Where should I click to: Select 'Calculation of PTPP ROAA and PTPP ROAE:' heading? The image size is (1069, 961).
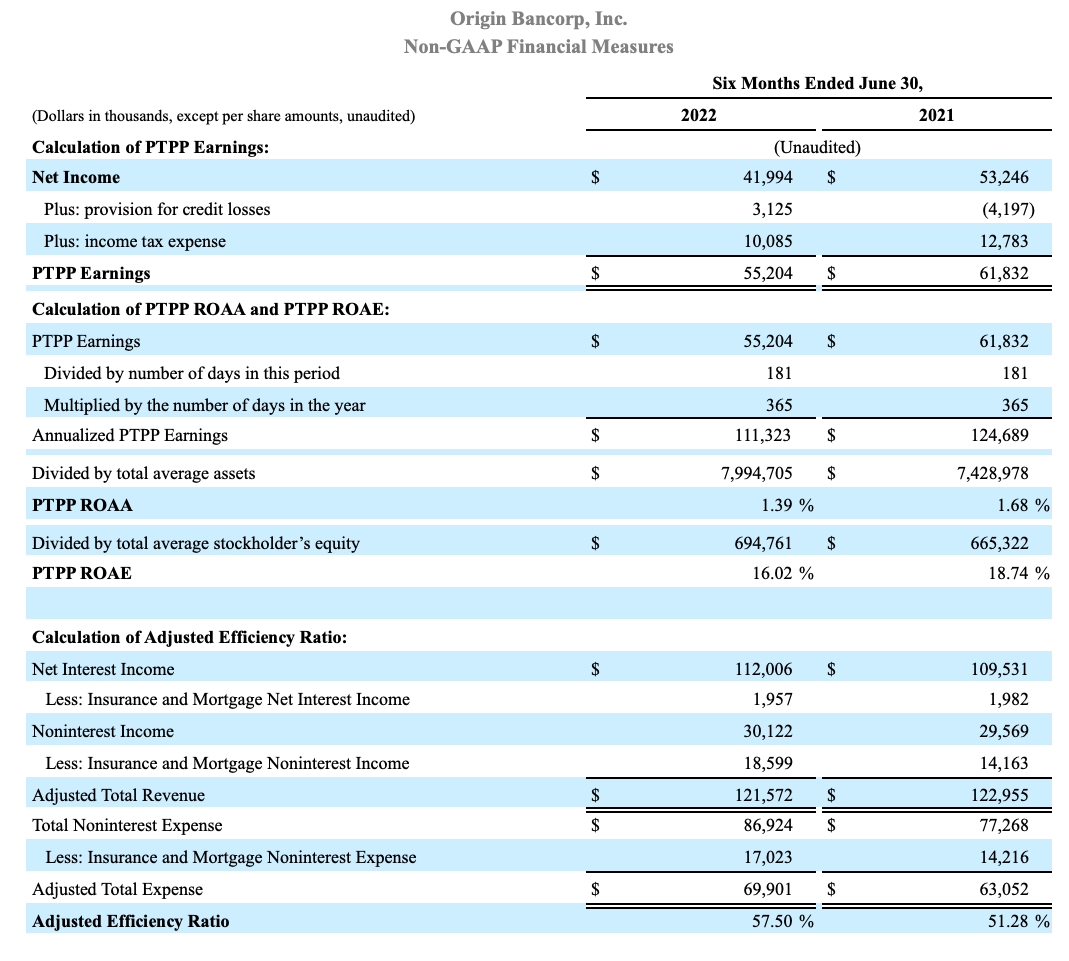211,309
